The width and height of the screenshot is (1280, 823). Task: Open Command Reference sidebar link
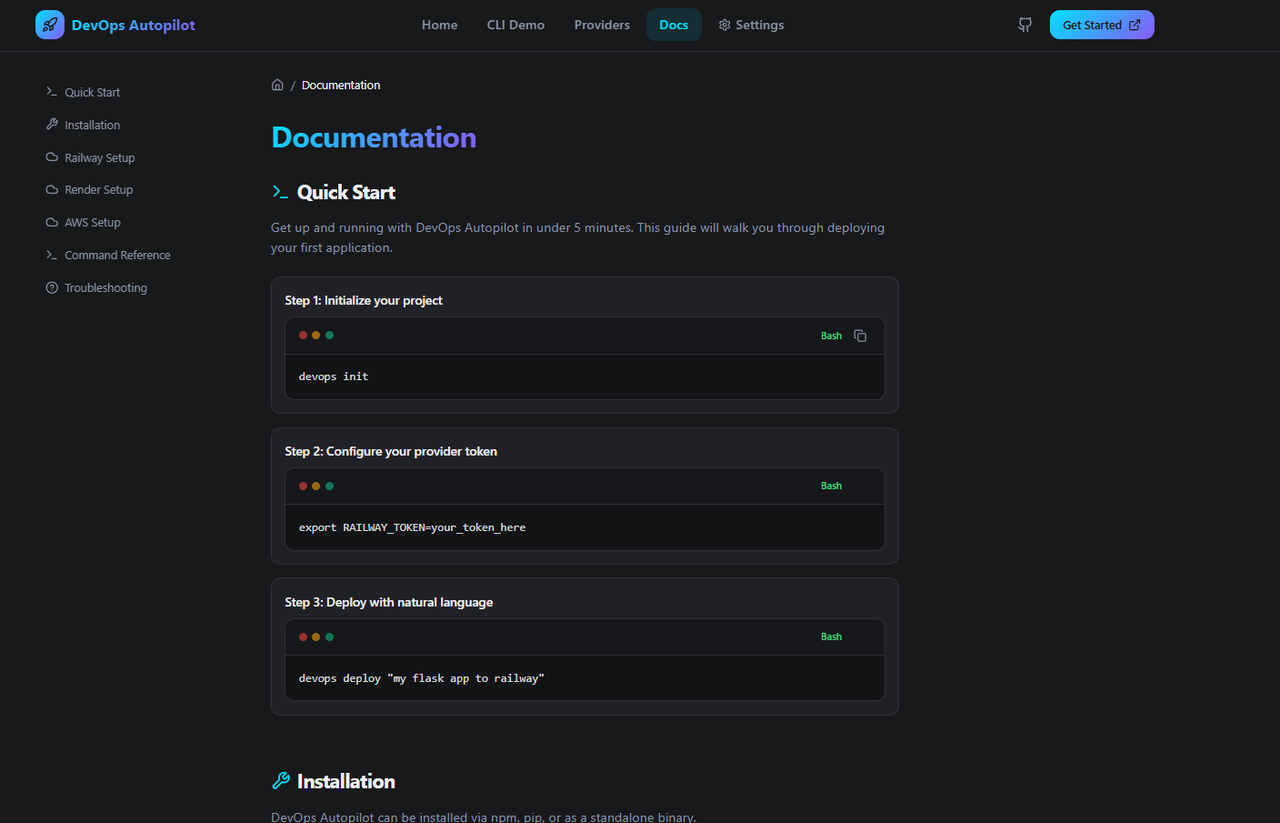(x=117, y=255)
